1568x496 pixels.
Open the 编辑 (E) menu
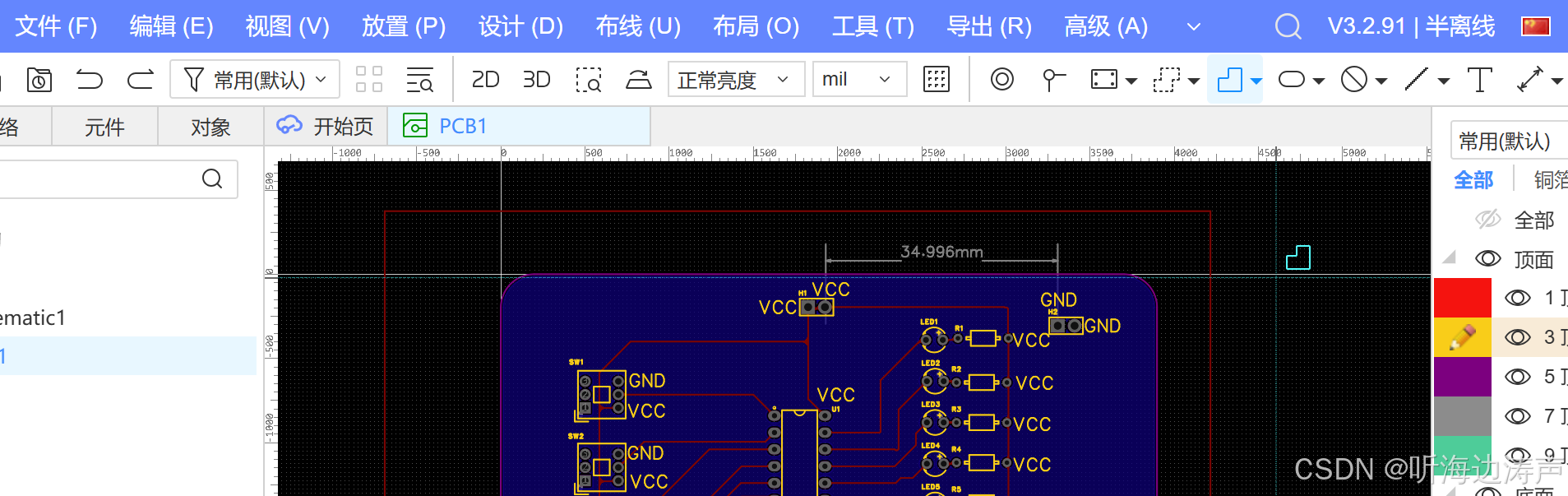click(171, 26)
